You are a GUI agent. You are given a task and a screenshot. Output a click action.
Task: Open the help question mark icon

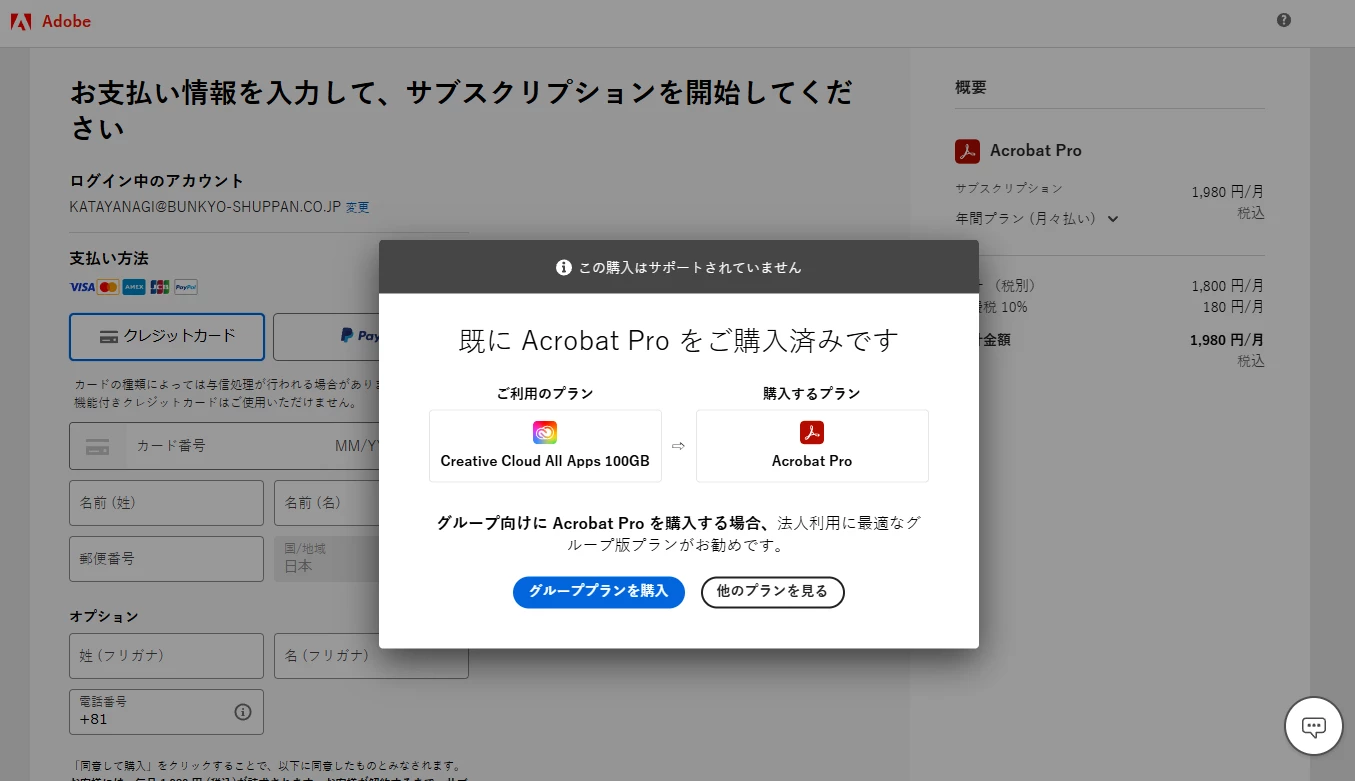tap(1284, 20)
